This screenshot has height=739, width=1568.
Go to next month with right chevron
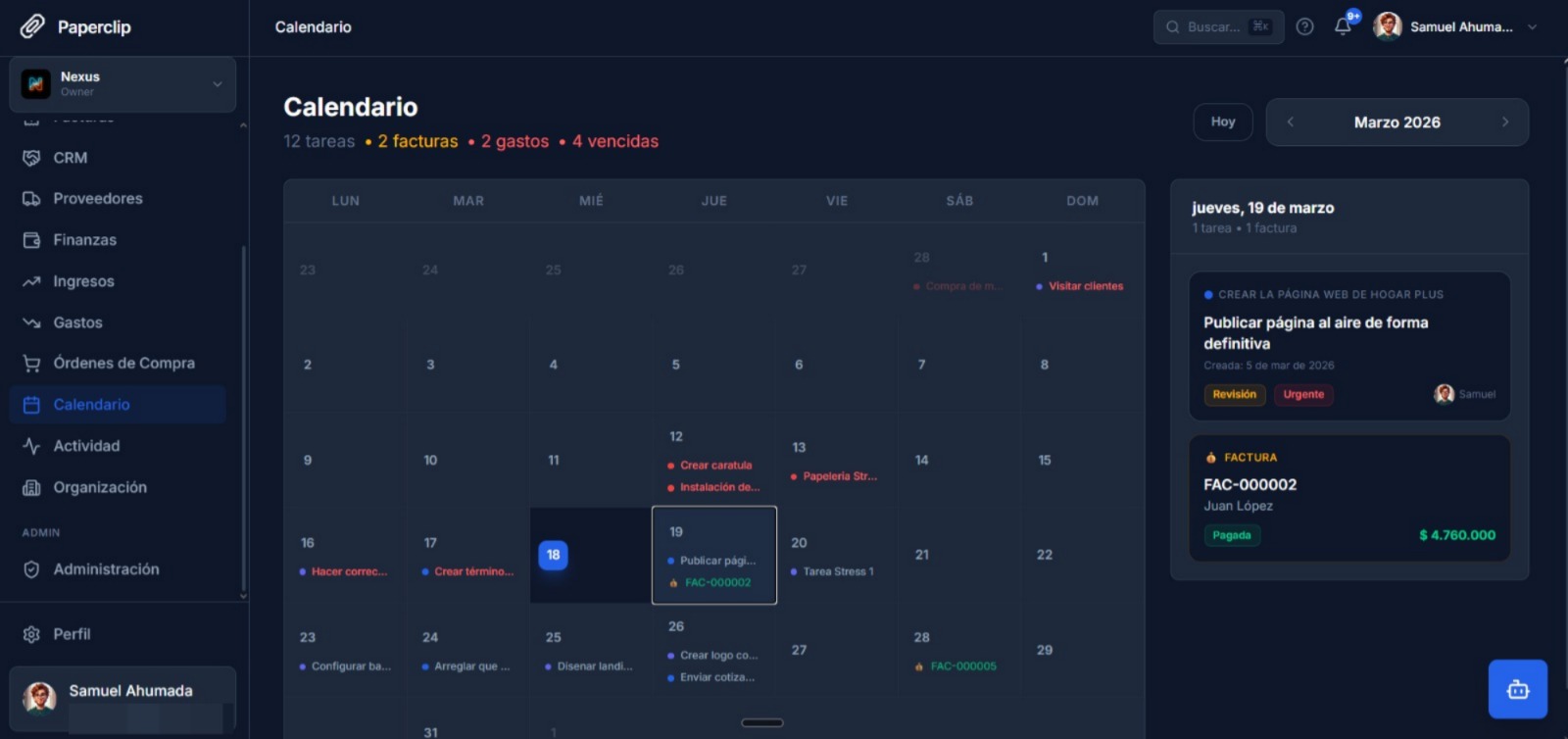pyautogui.click(x=1504, y=123)
